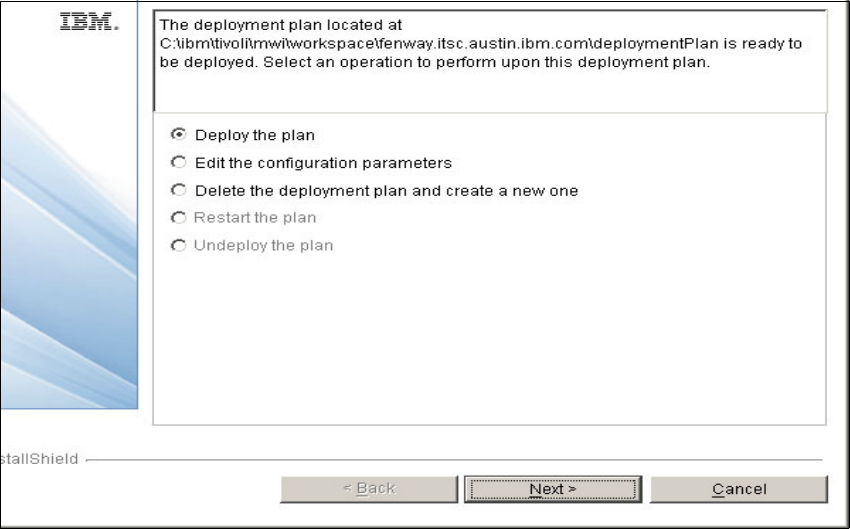Click the InstallShield label
Viewport: 850px width, 529px height.
pos(38,460)
